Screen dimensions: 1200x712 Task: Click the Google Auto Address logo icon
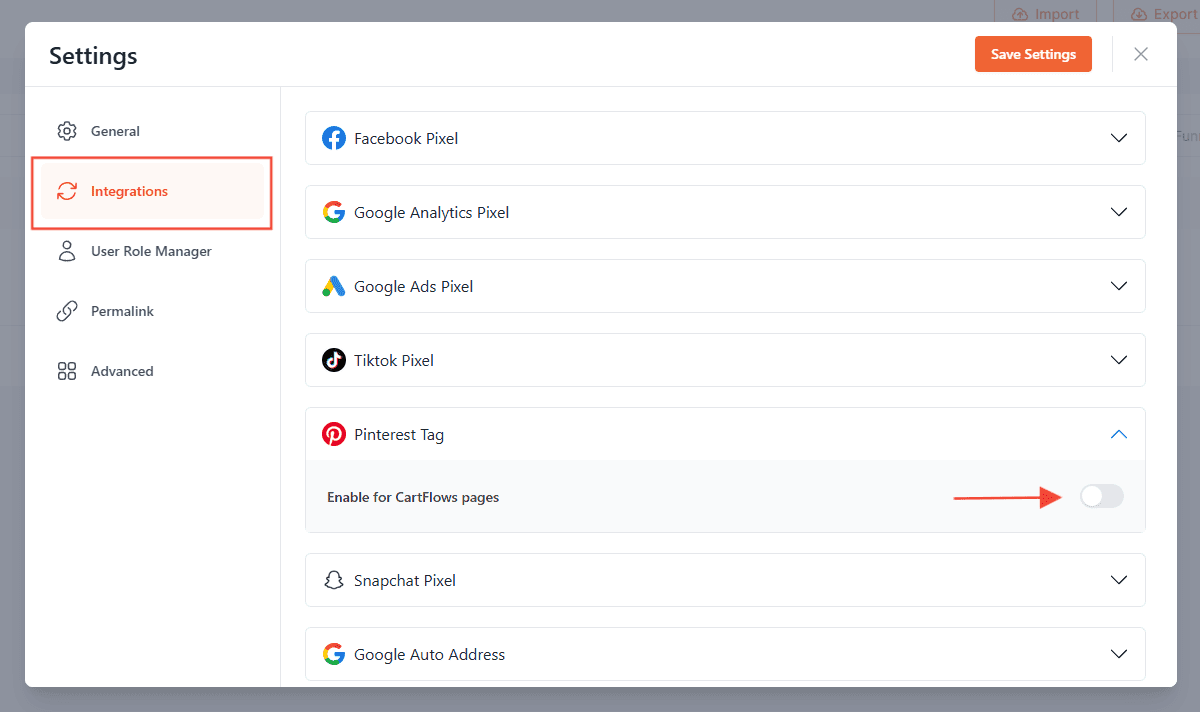coord(334,654)
